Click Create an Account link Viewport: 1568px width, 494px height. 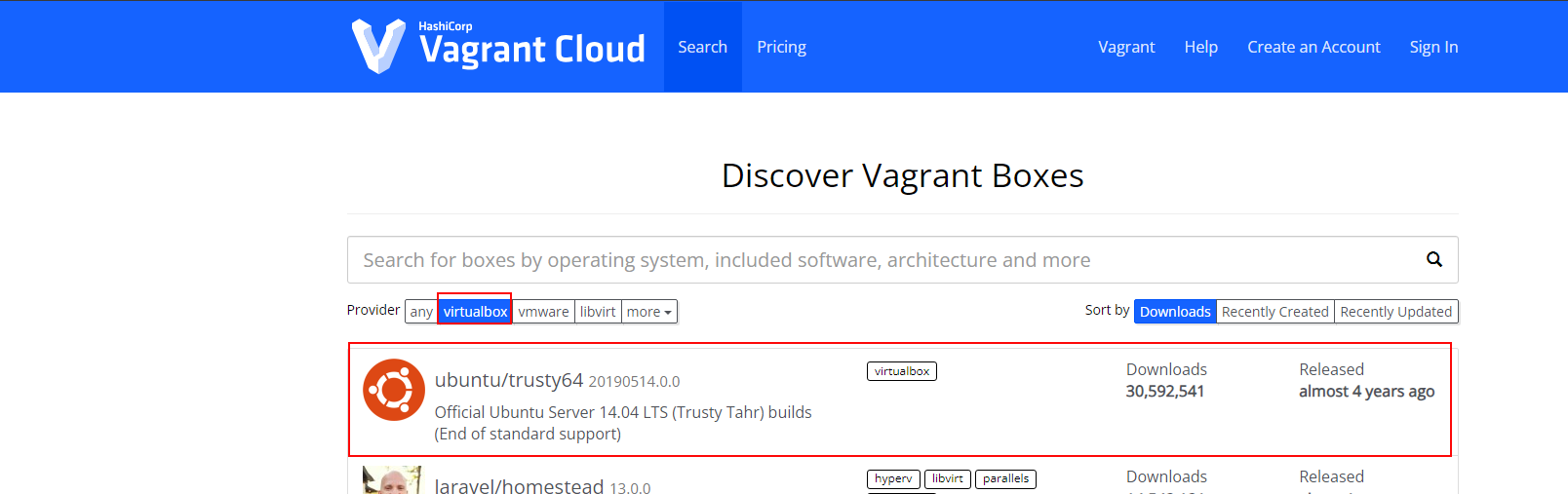1313,47
